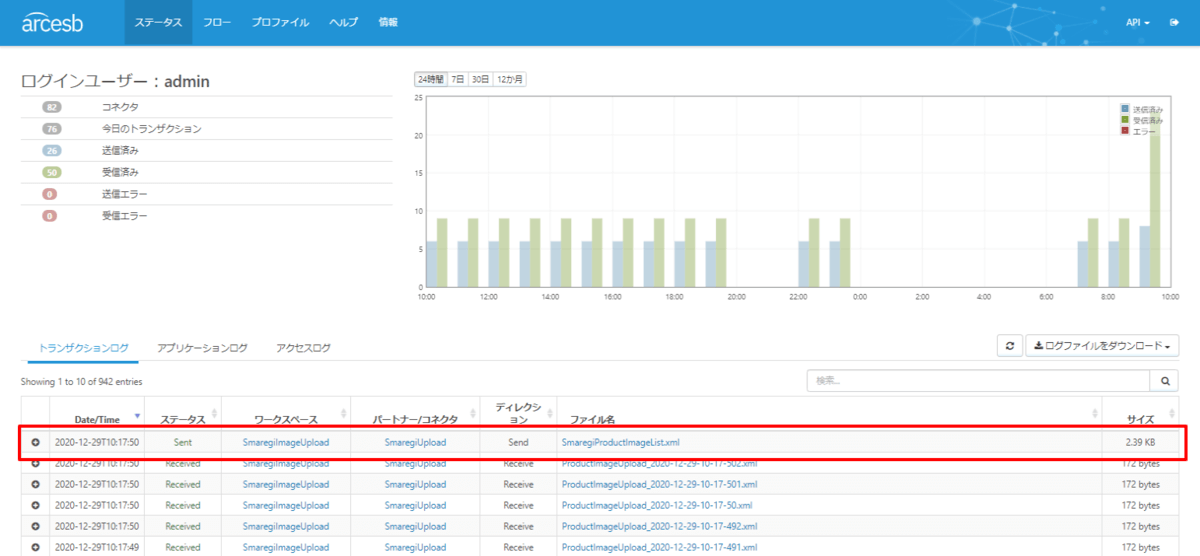
Task: Expand the row for ProductImageUpload_2020-12-29-10-17-501.xml
Action: coord(36,484)
